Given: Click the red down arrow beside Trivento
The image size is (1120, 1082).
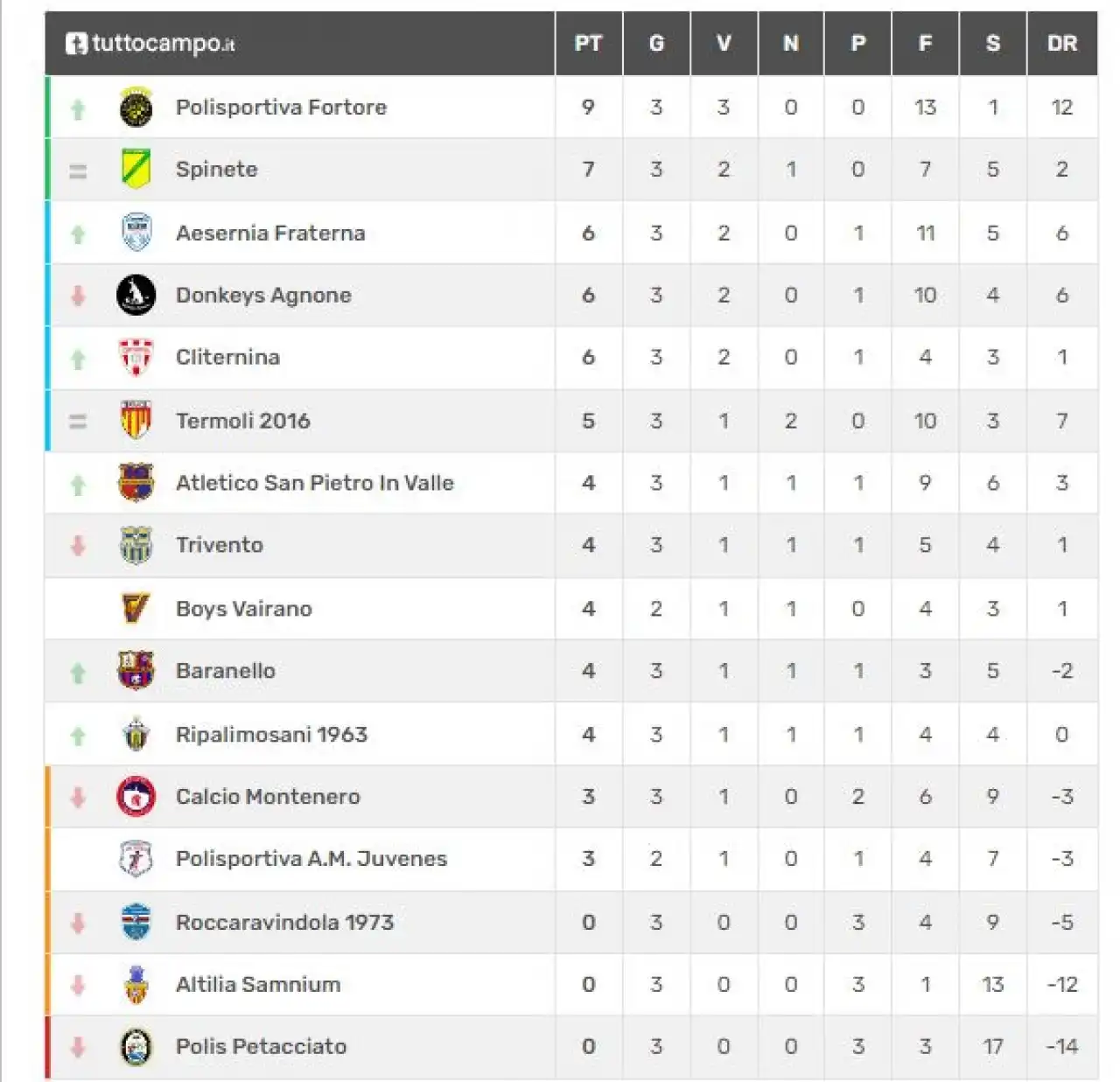Looking at the screenshot, I should pos(78,546).
